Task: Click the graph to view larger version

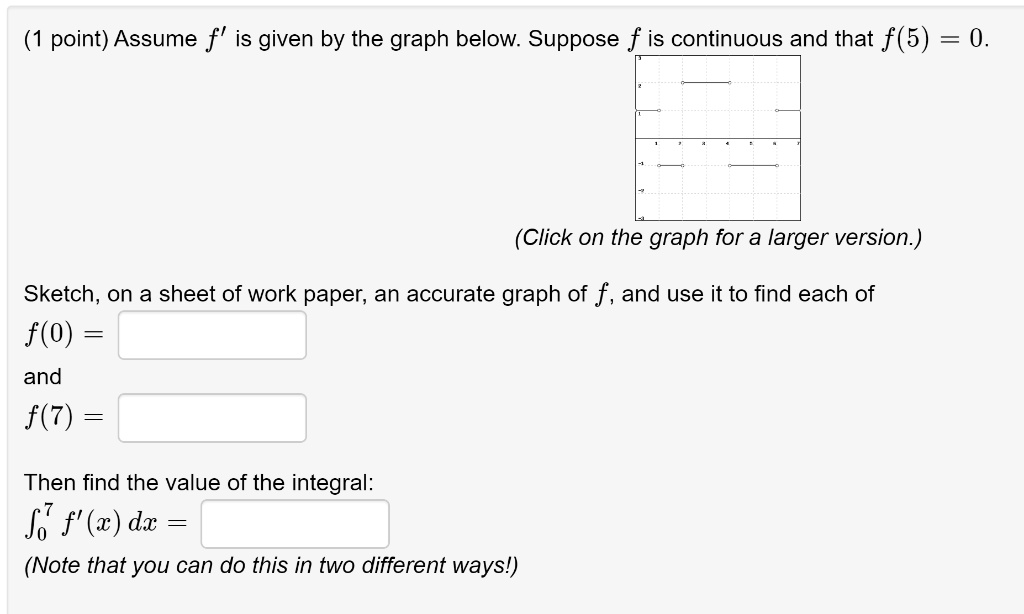Action: tap(715, 140)
